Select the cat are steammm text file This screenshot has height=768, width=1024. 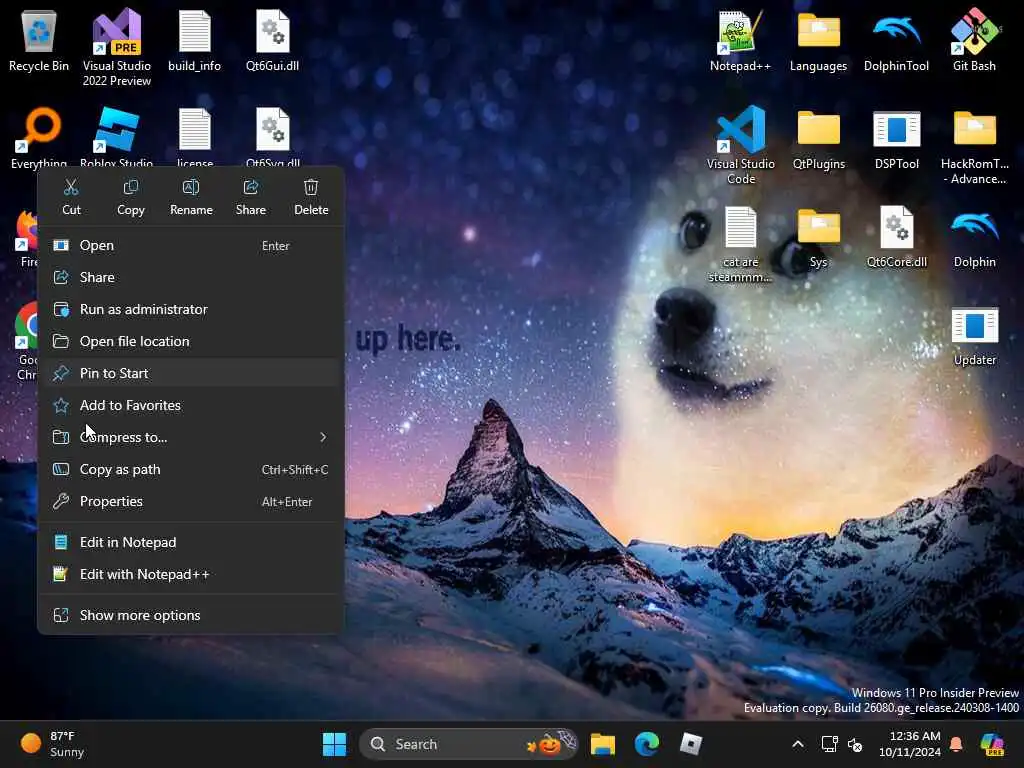tap(741, 243)
